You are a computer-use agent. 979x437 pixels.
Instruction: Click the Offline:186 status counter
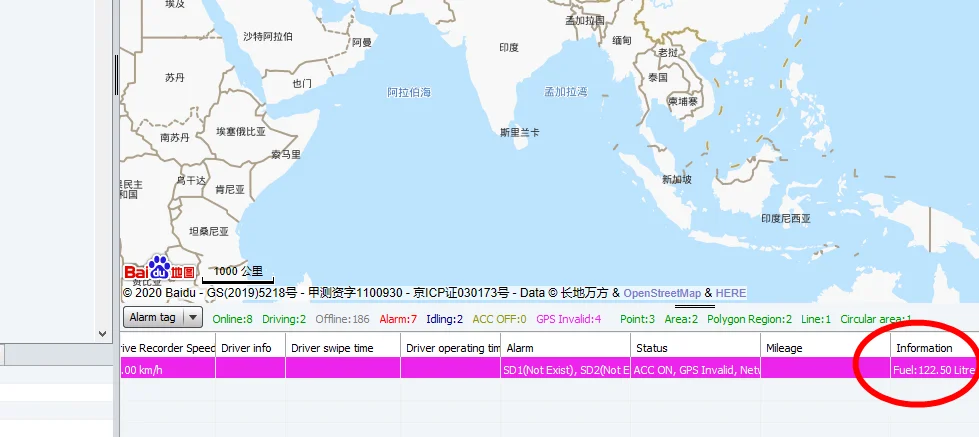342,319
